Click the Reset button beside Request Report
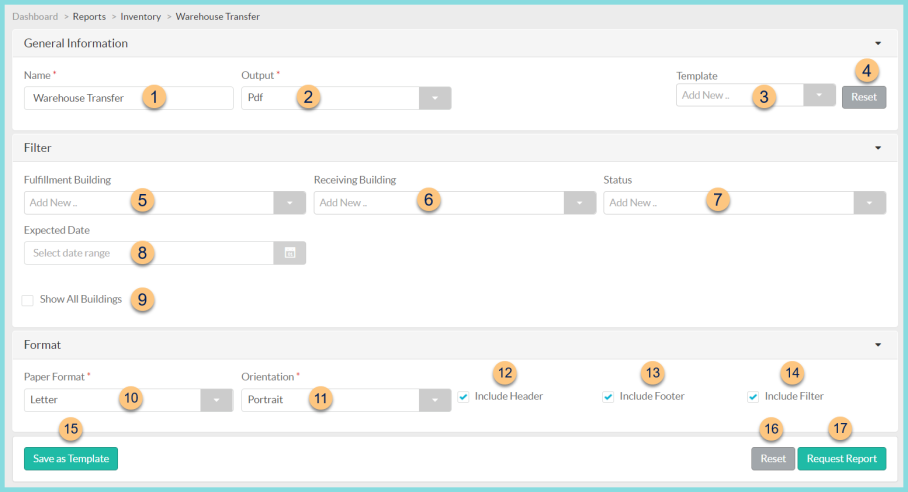This screenshot has height=492, width=908. tap(772, 458)
